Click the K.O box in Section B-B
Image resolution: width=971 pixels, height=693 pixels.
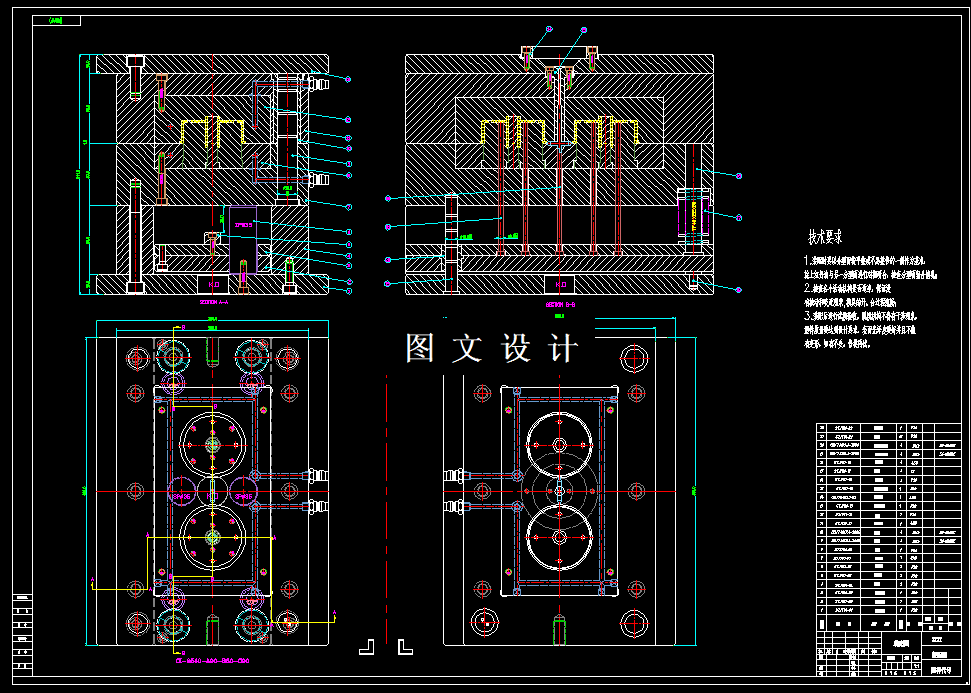click(560, 284)
